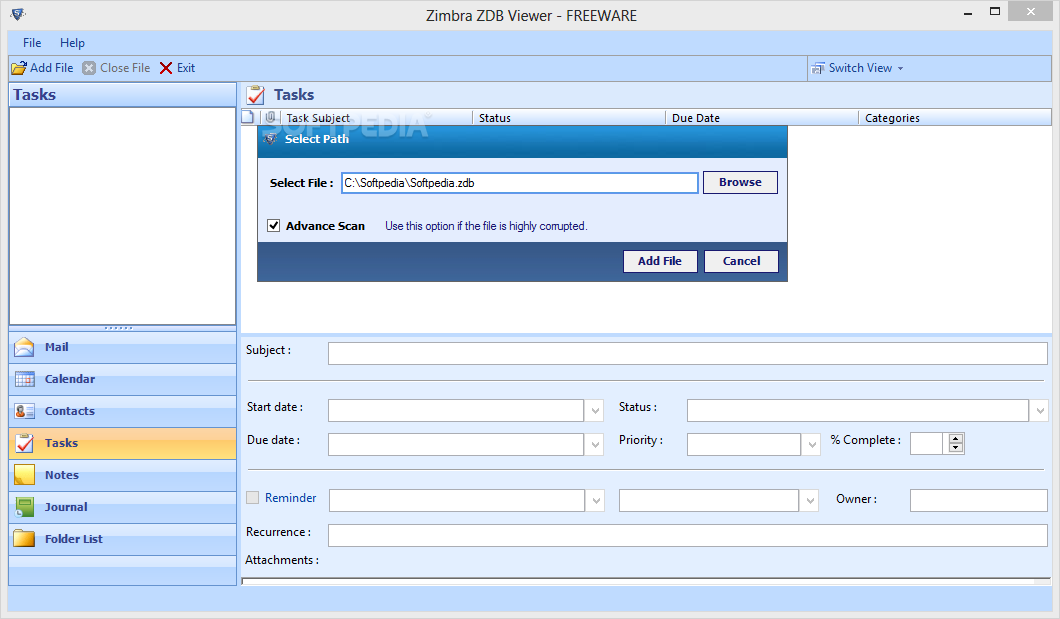This screenshot has width=1060, height=619.
Task: Click the attachment paperclip column icon
Action: tap(270, 117)
